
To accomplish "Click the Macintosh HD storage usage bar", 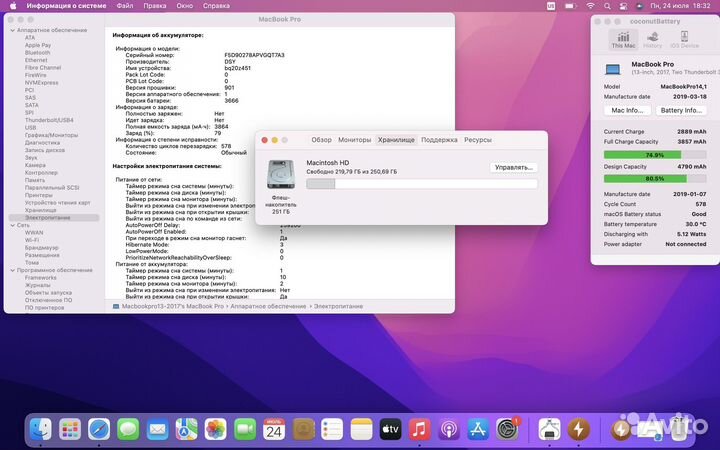I will coord(422,184).
